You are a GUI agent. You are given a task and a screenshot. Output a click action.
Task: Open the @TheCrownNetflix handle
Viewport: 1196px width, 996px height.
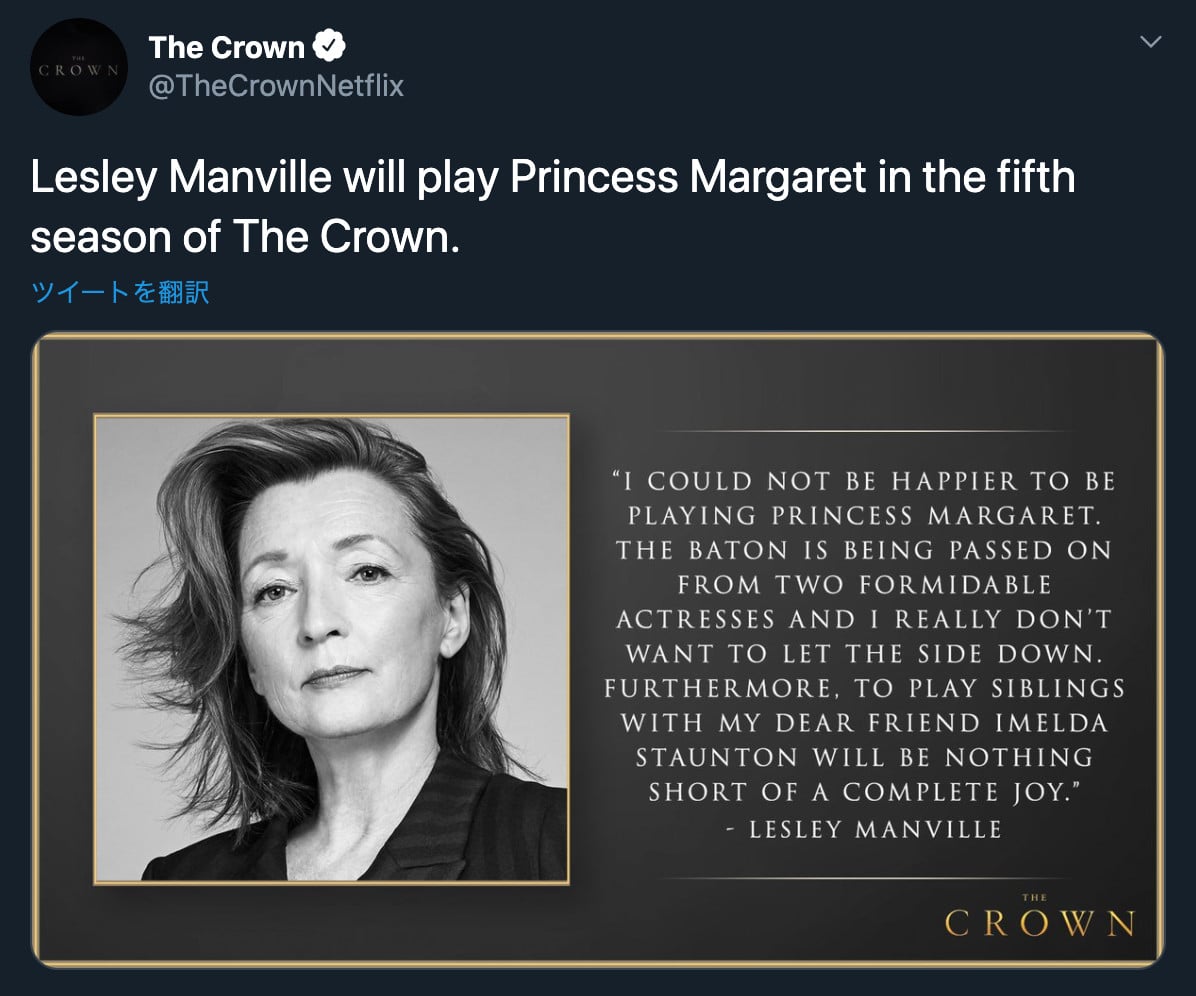pyautogui.click(x=276, y=85)
